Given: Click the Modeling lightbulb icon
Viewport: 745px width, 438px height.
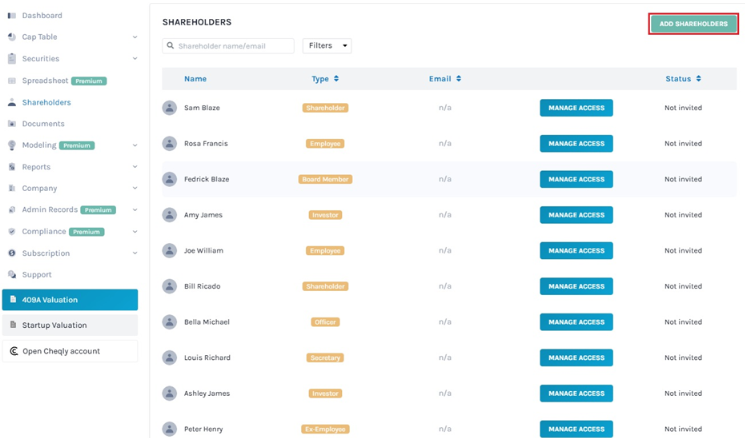Looking at the screenshot, I should tap(12, 145).
